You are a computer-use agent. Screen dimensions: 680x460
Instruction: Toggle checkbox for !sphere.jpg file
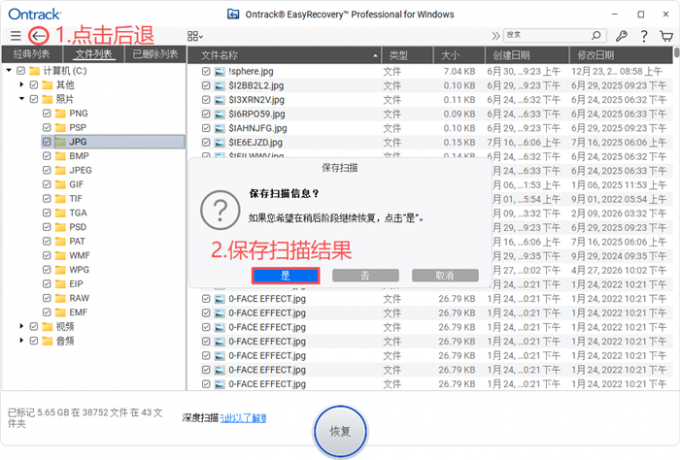click(x=206, y=71)
